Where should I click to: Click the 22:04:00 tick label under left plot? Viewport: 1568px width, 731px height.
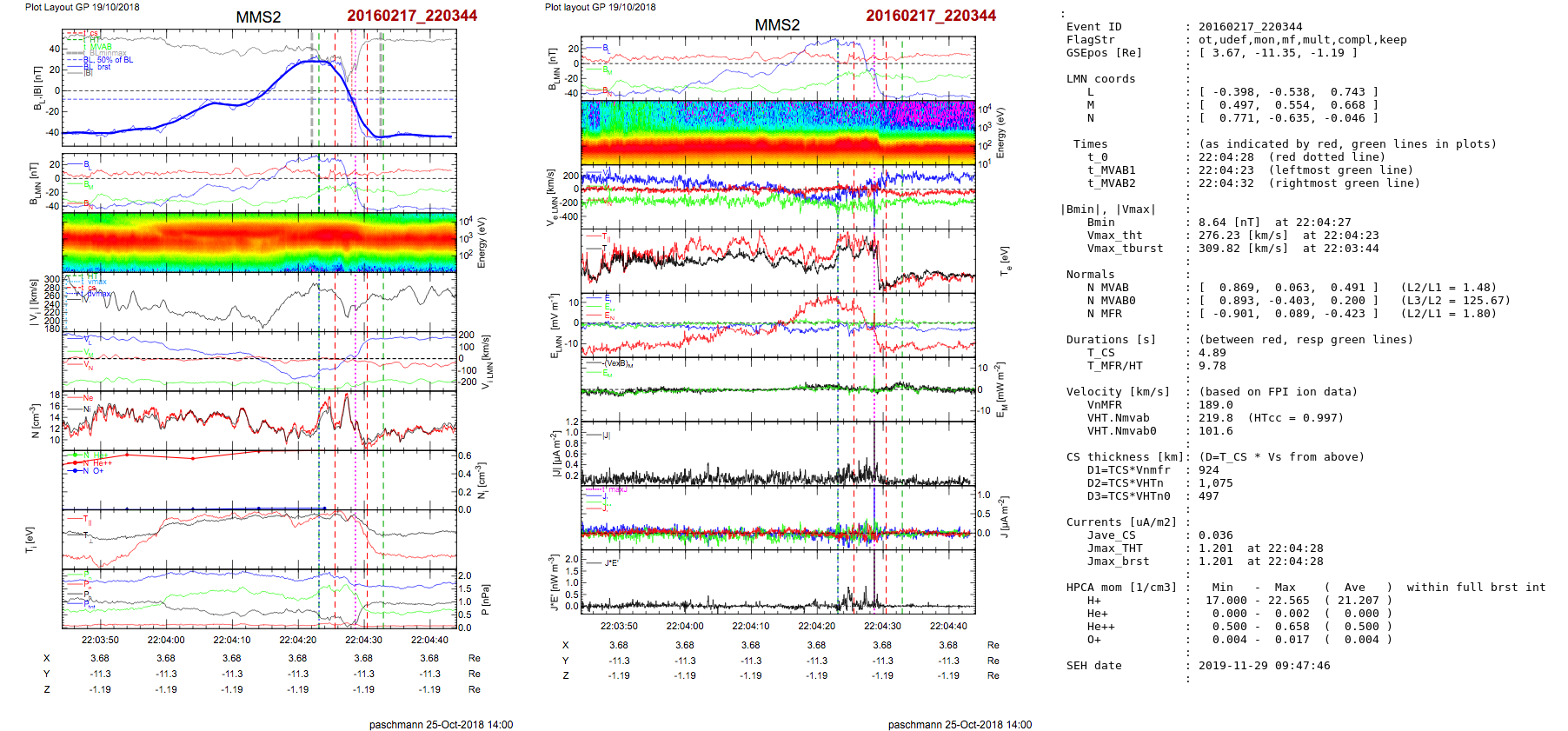(x=166, y=640)
